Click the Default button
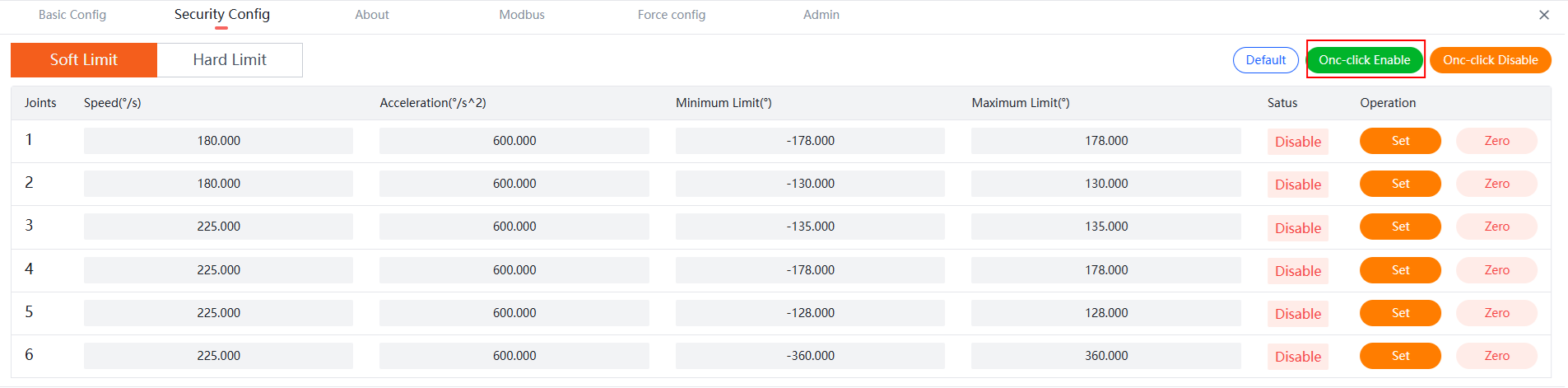 (1265, 60)
